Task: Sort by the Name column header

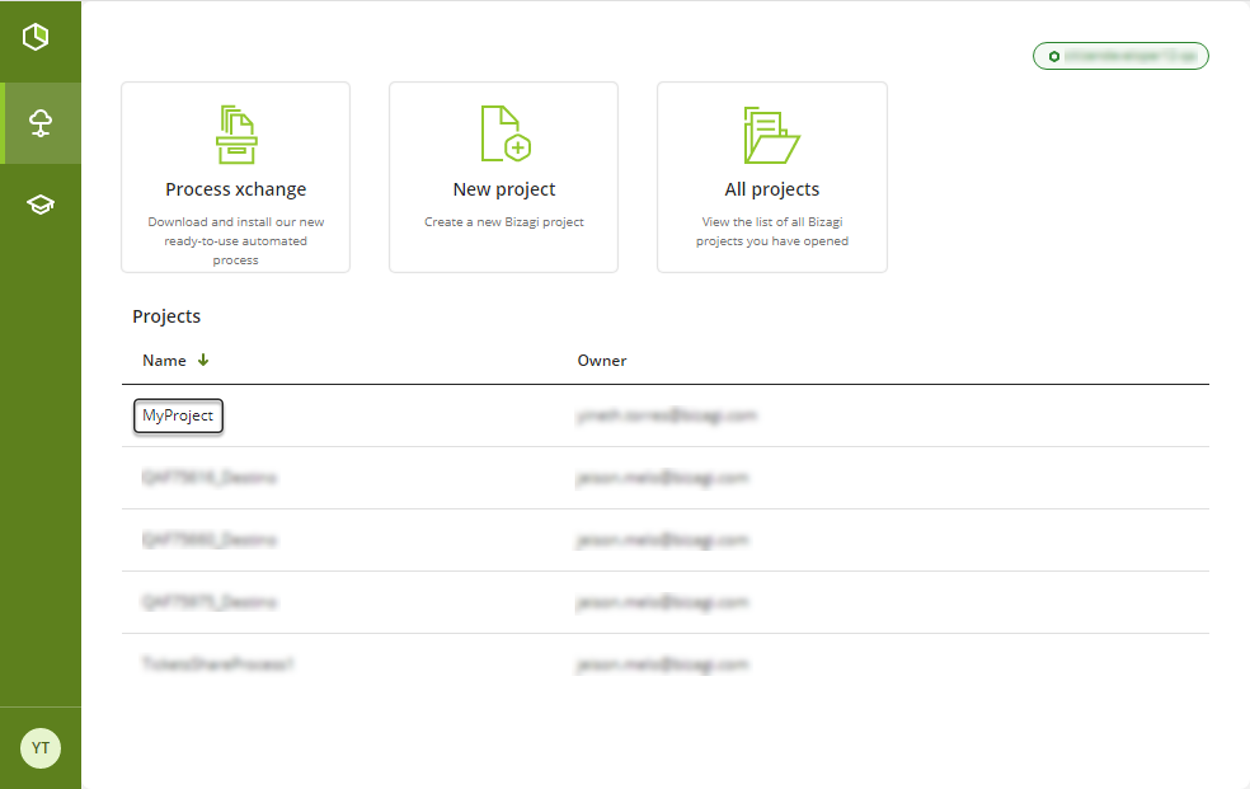Action: click(x=164, y=360)
